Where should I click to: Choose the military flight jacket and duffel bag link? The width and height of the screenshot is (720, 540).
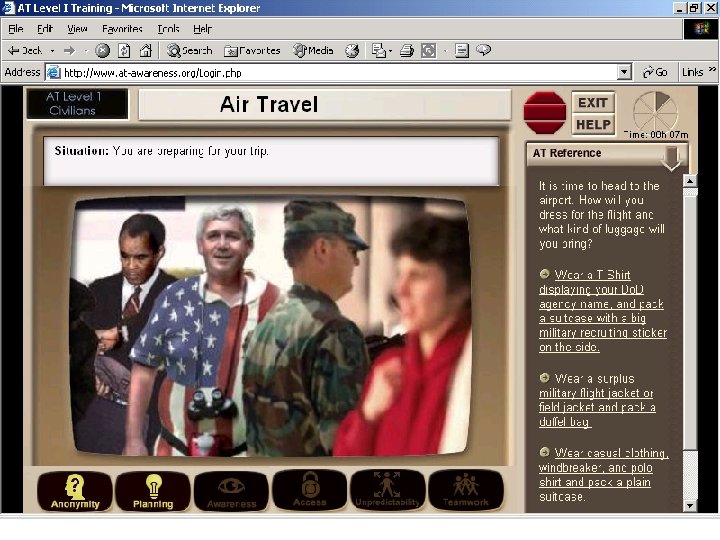point(597,400)
